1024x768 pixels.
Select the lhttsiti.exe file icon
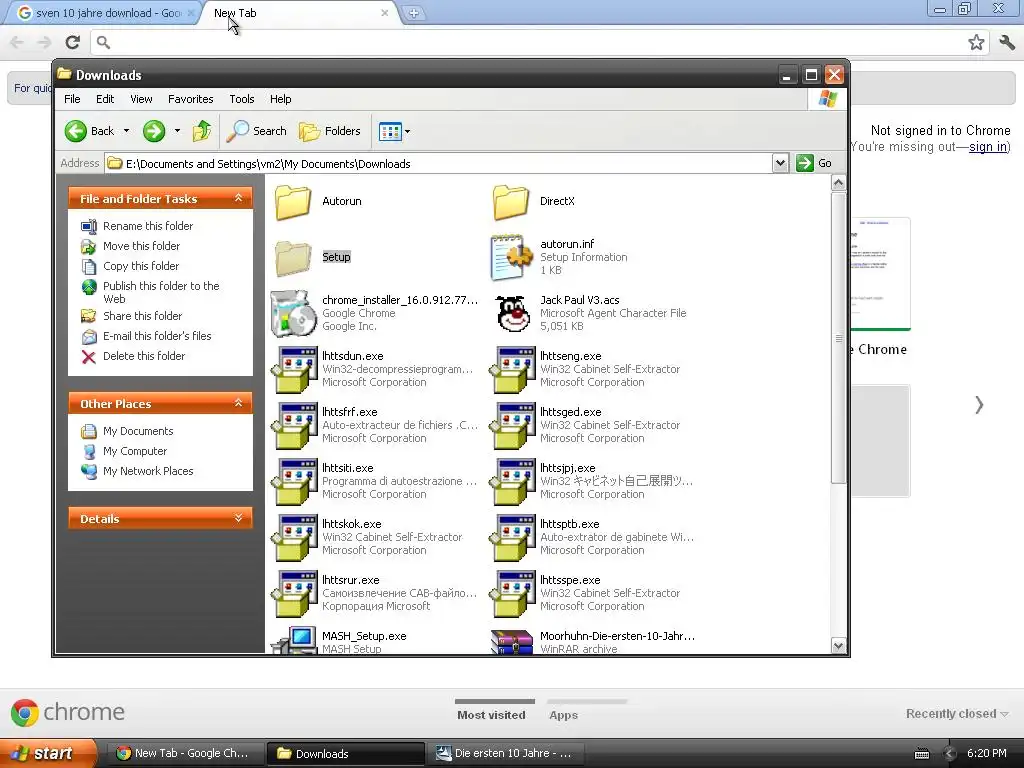[x=293, y=482]
